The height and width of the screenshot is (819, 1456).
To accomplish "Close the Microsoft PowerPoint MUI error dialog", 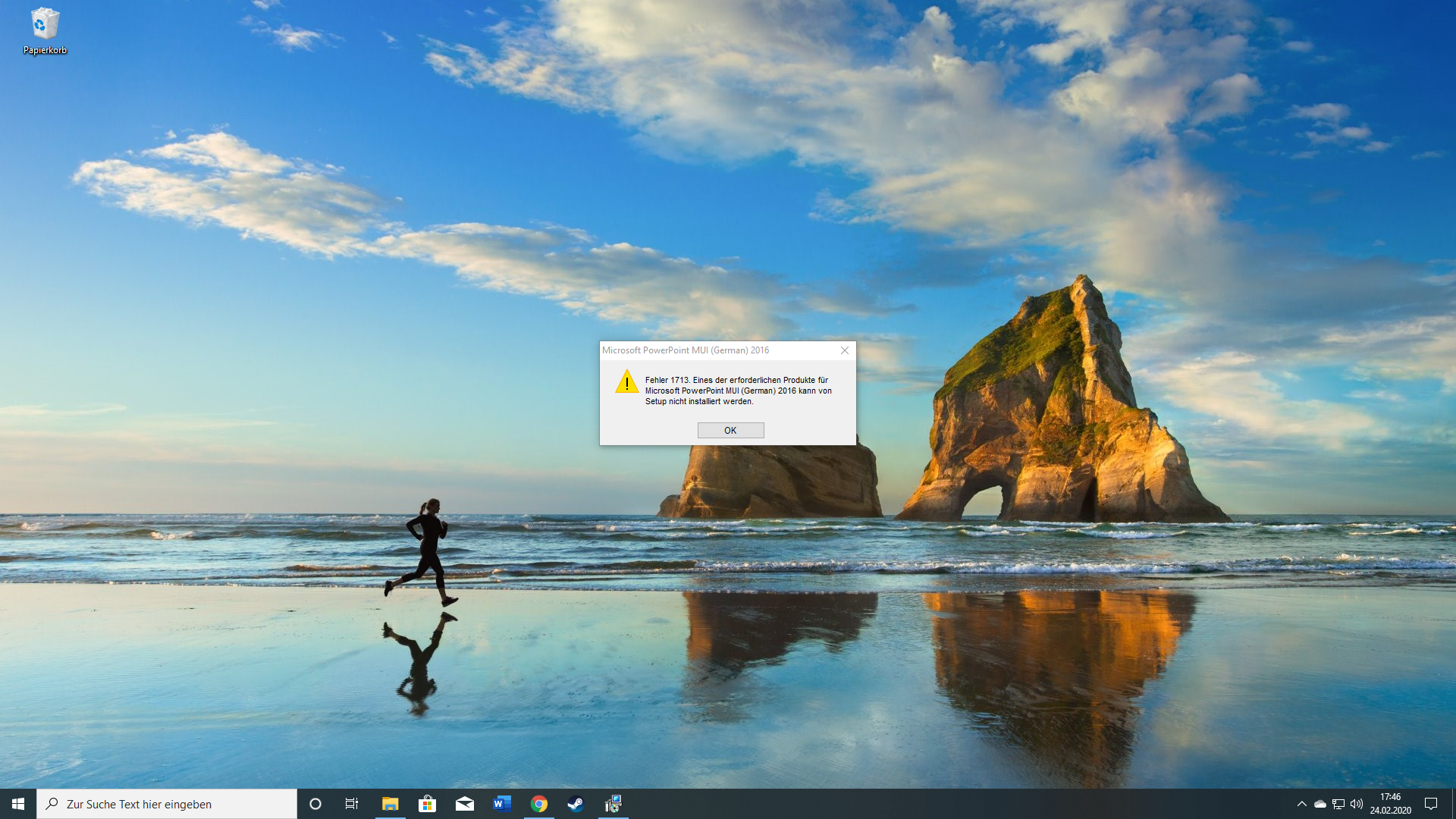I will pyautogui.click(x=844, y=350).
